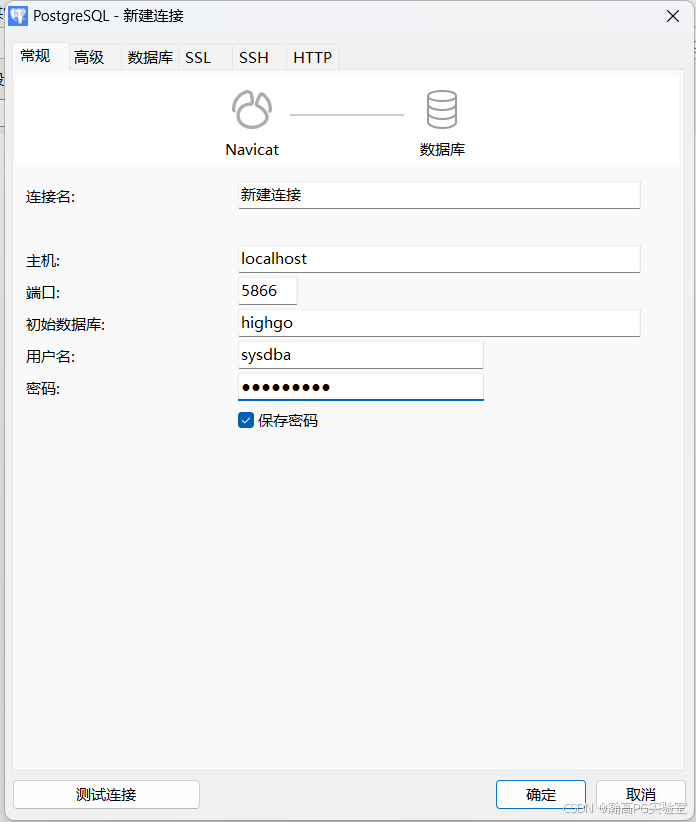Click the PostgreSQL elephant title icon
Screen dimensions: 696x822
pyautogui.click(x=18, y=16)
